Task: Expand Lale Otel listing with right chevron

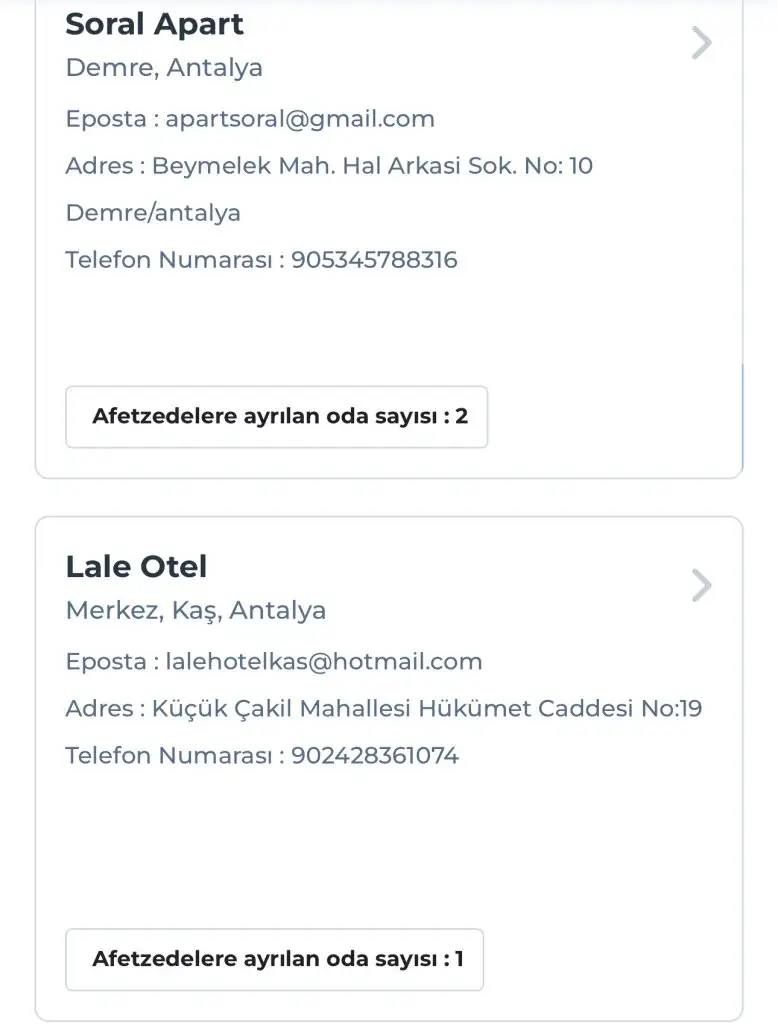Action: point(701,586)
